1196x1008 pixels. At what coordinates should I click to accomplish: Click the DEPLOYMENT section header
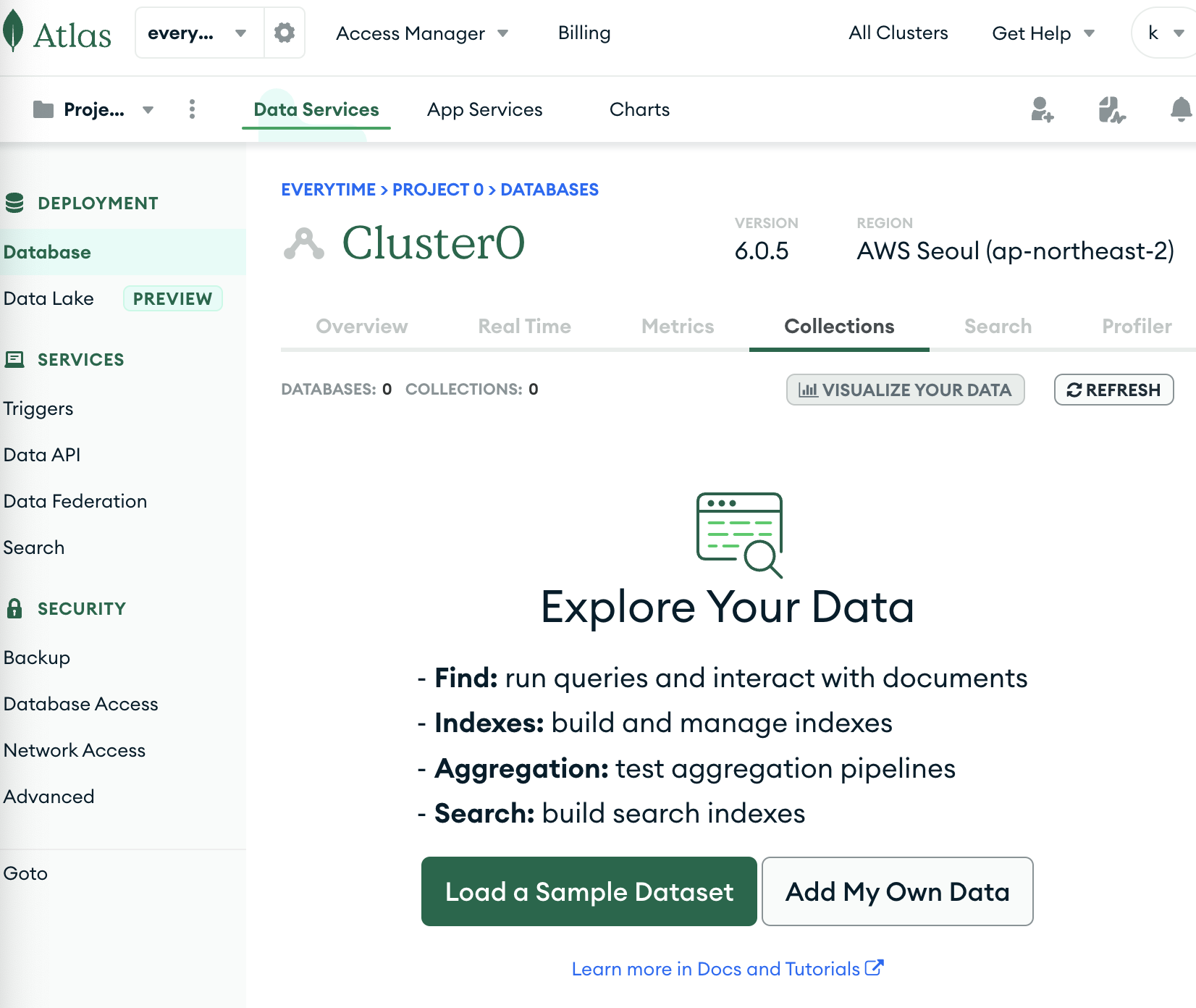(98, 203)
